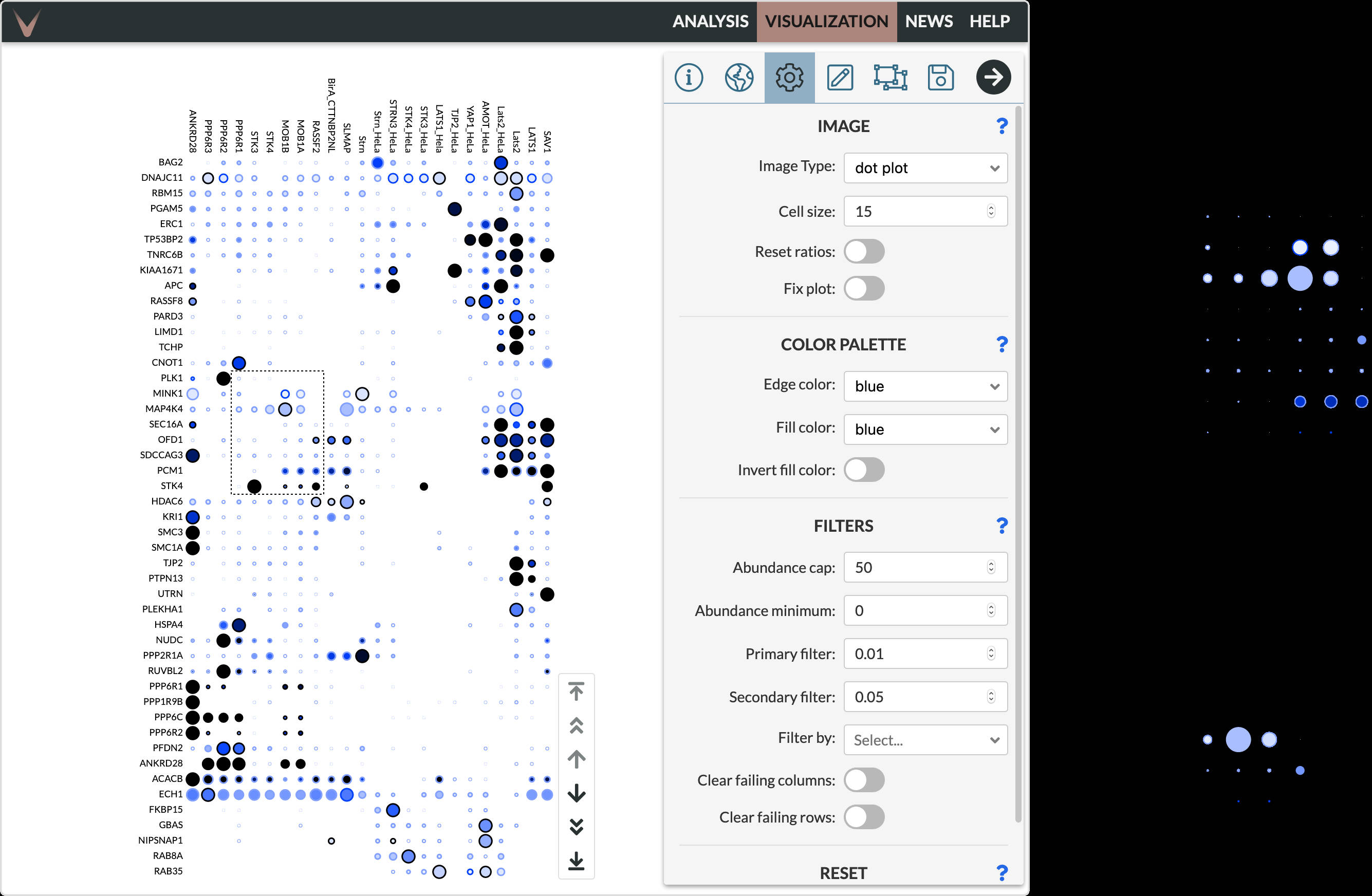Open the Filter by select dropdown
The image size is (1372, 896).
(924, 740)
